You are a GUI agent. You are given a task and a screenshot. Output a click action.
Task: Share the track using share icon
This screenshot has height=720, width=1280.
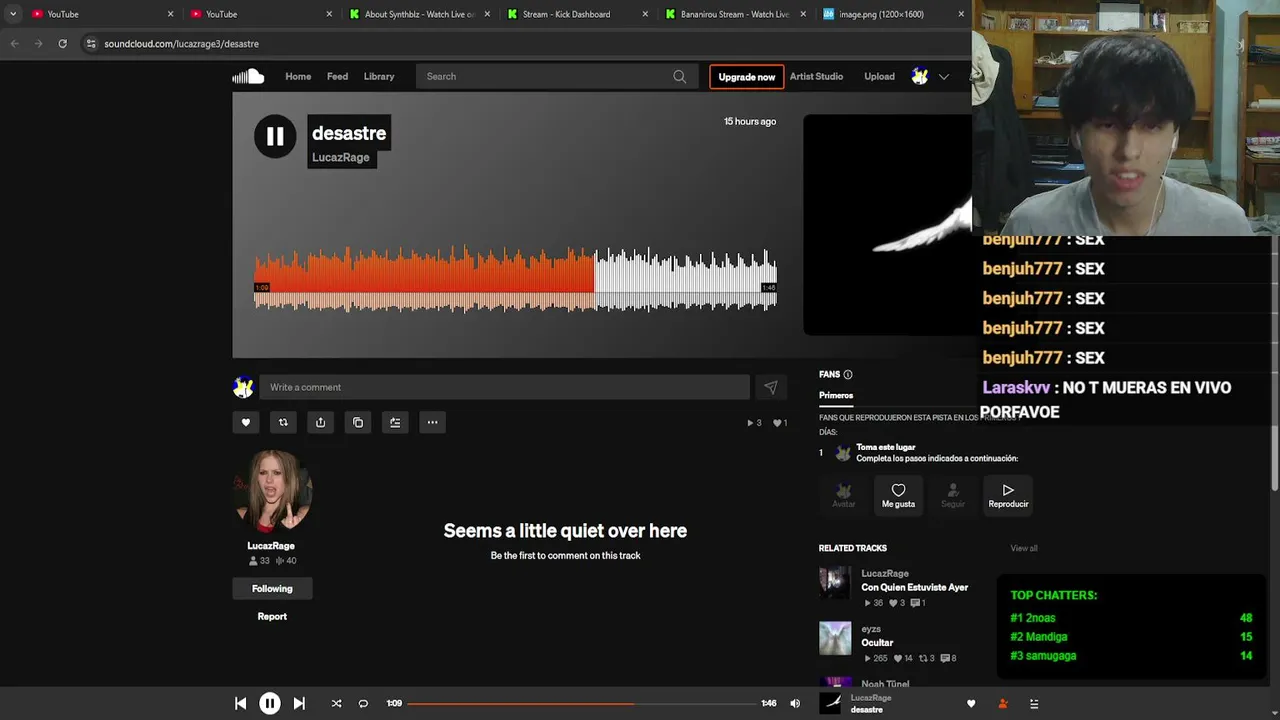click(x=320, y=422)
